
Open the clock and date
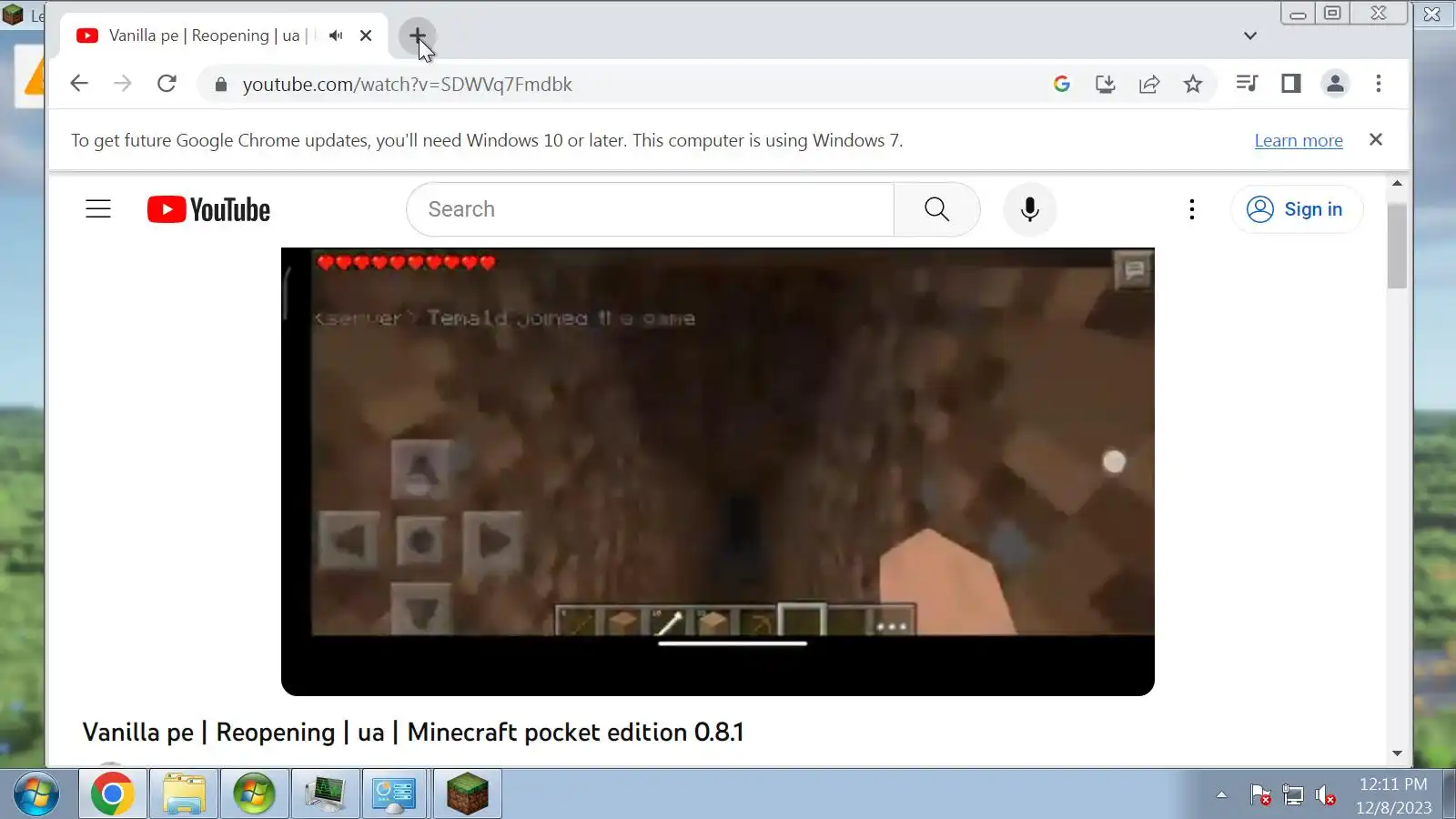click(1393, 795)
